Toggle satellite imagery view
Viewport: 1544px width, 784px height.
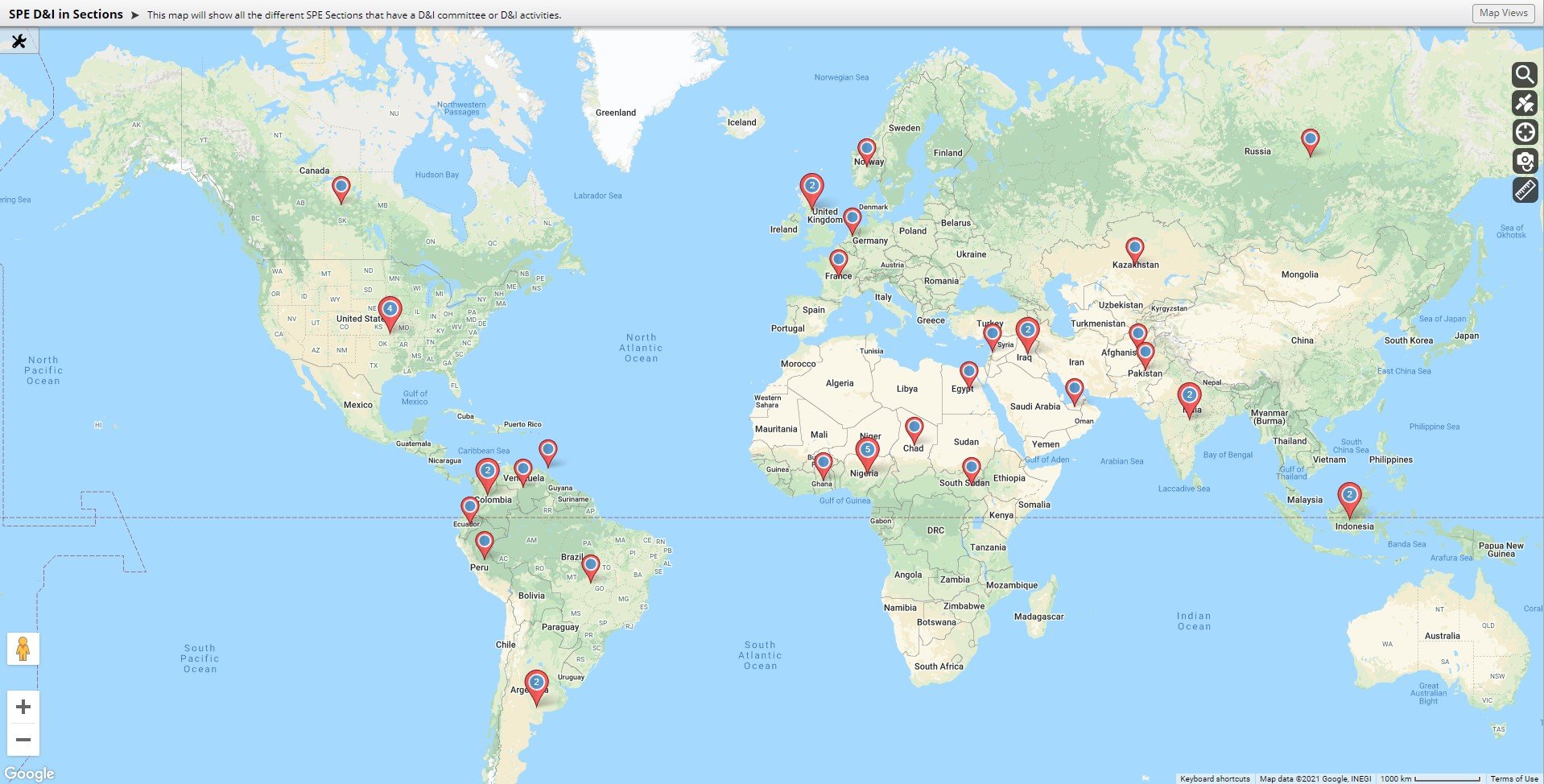pyautogui.click(x=1524, y=103)
